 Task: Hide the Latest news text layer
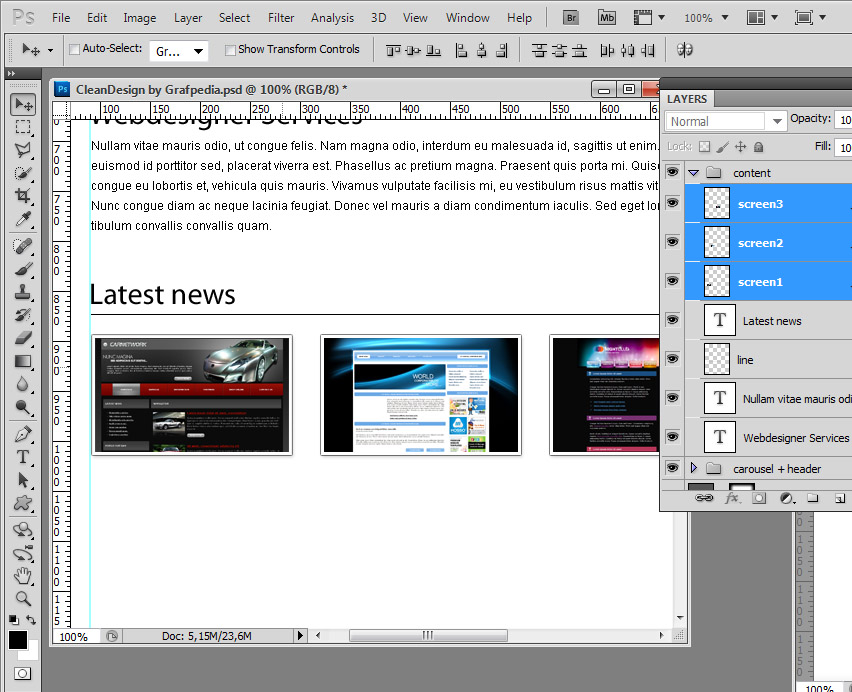point(673,320)
